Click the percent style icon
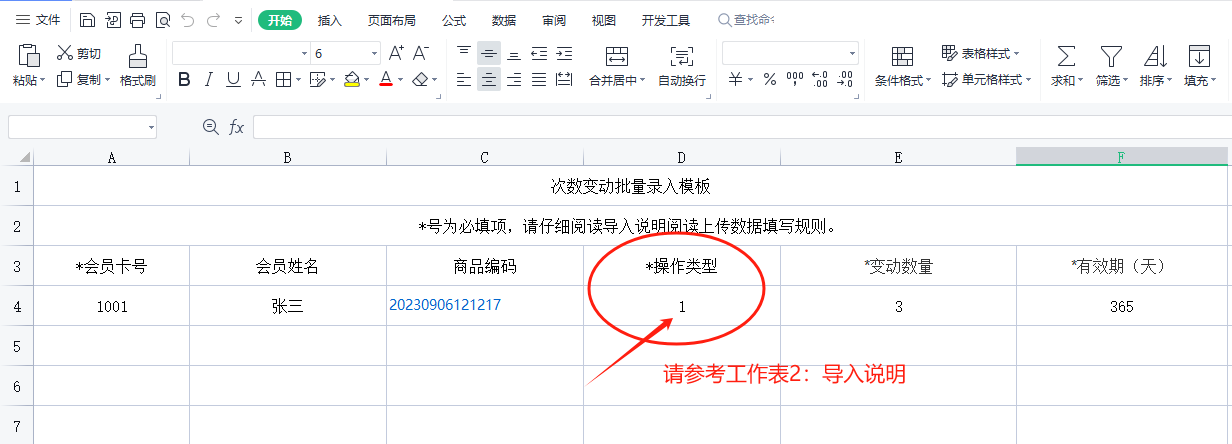Viewport: 1232px width, 444px height. click(769, 79)
